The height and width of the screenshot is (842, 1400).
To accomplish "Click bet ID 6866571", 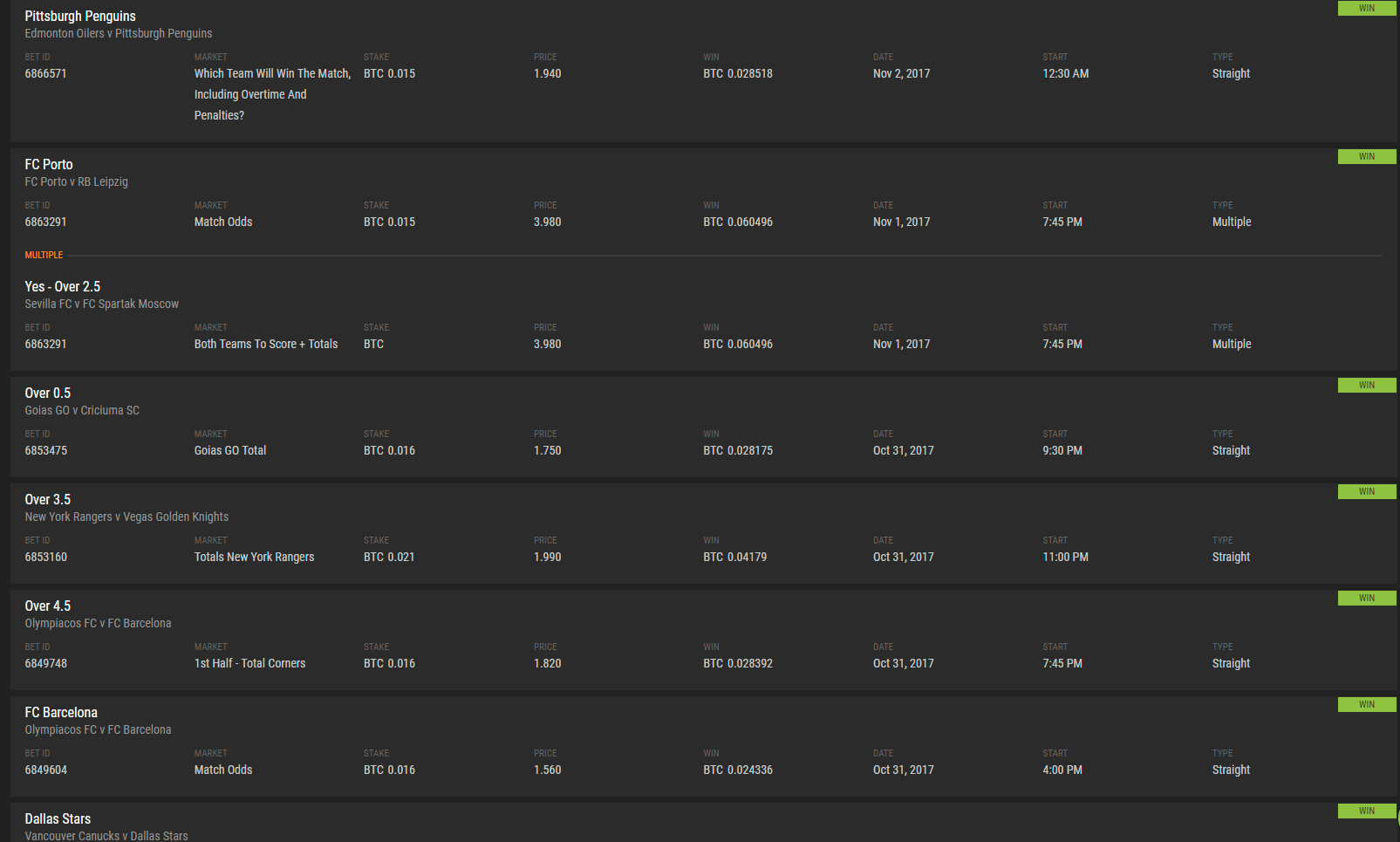I will point(45,73).
